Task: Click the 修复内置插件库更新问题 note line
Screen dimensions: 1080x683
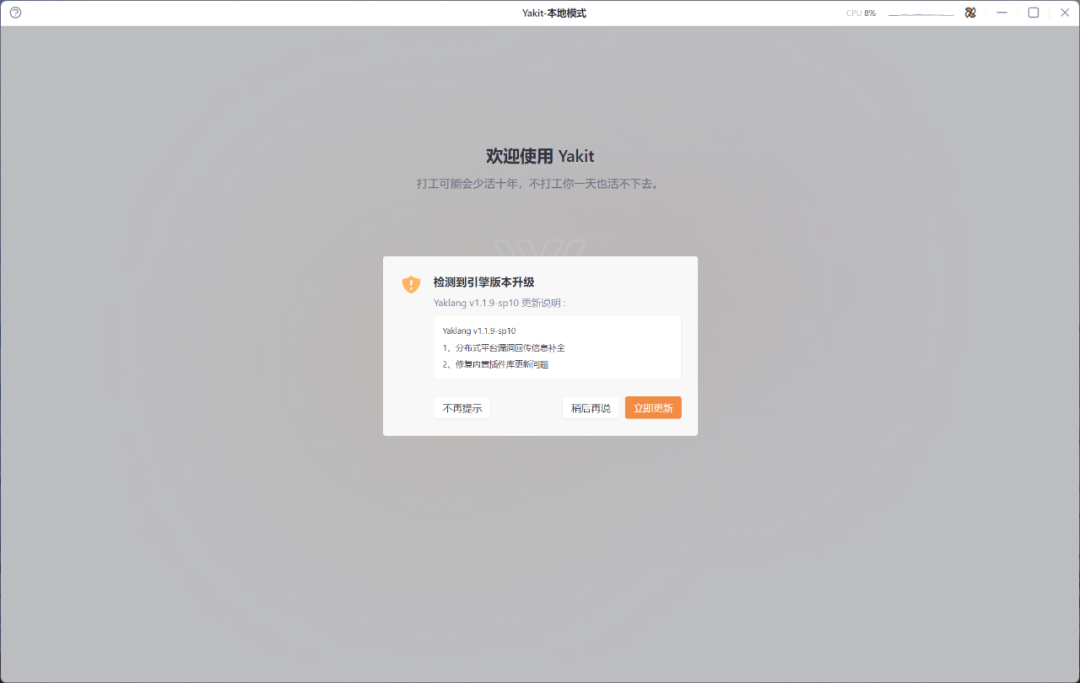Action: pos(495,364)
